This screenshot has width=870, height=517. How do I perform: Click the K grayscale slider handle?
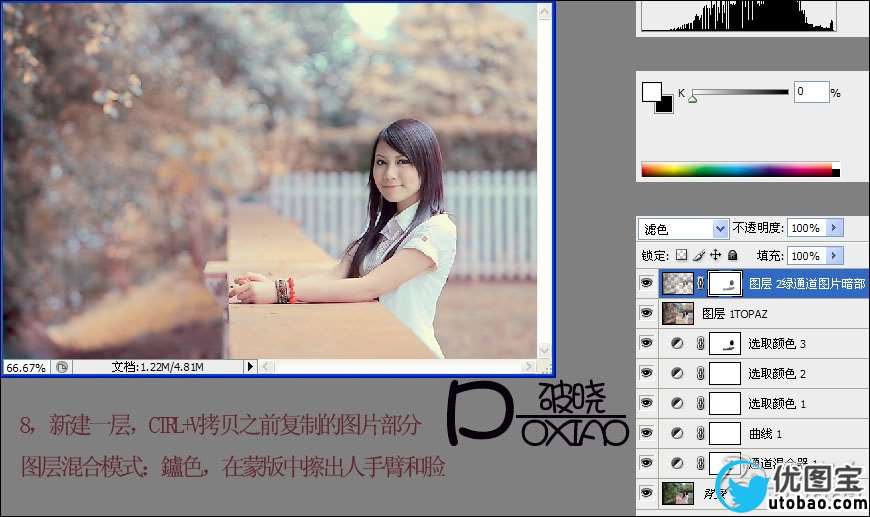point(692,99)
